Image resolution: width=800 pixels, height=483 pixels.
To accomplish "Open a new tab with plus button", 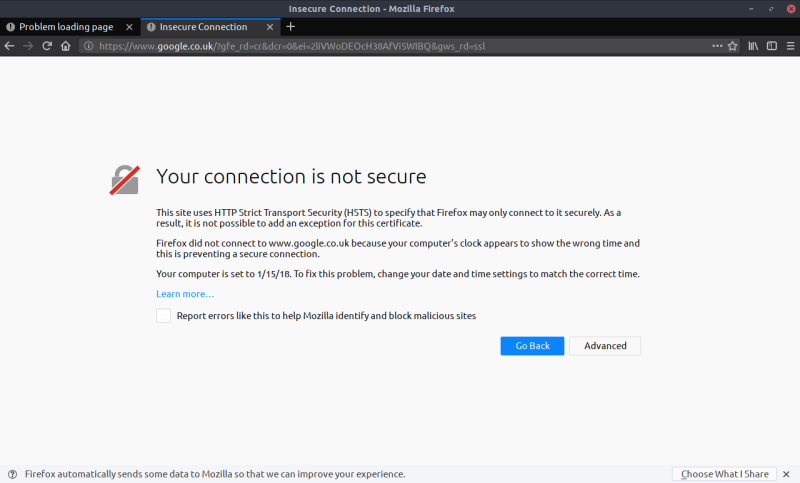I will pos(290,27).
